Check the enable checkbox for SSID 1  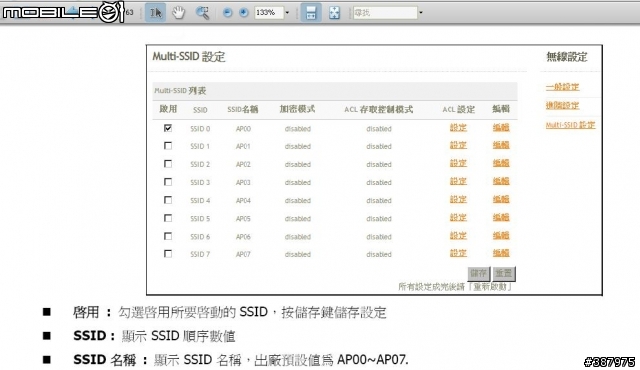coord(168,146)
